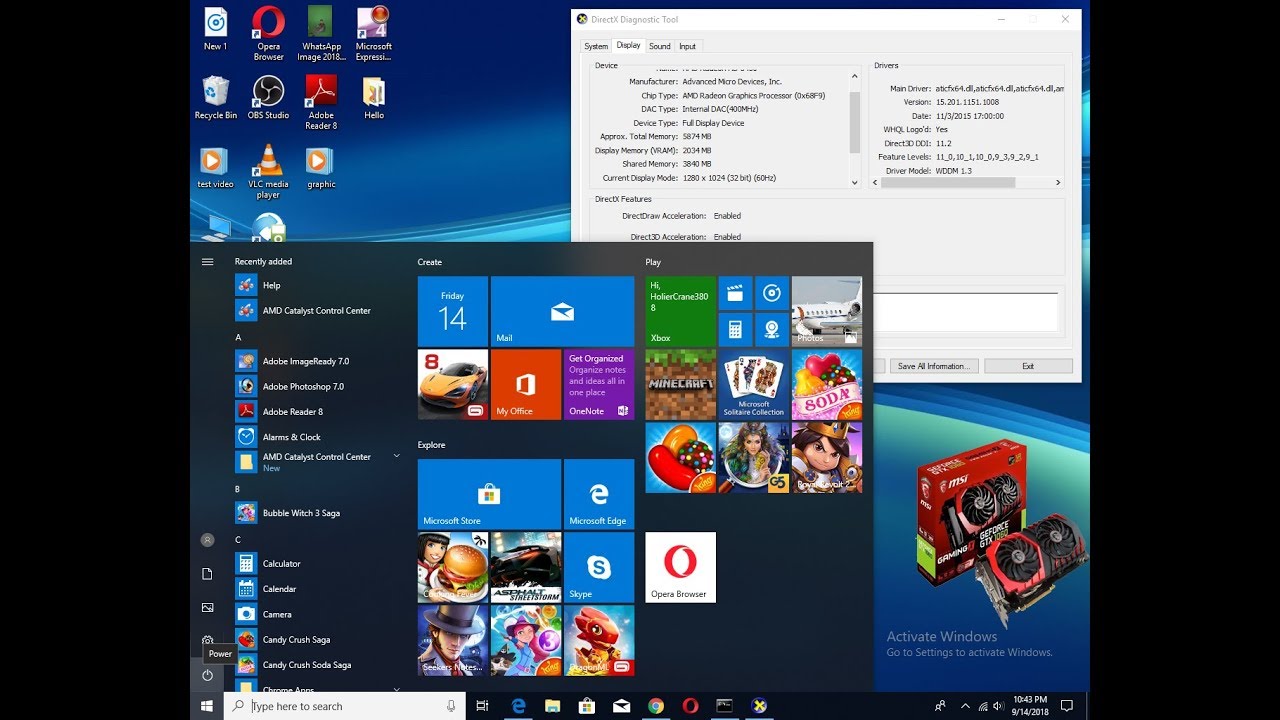Select the Recycle Bin desktop icon
1280x720 pixels.
coord(215,98)
